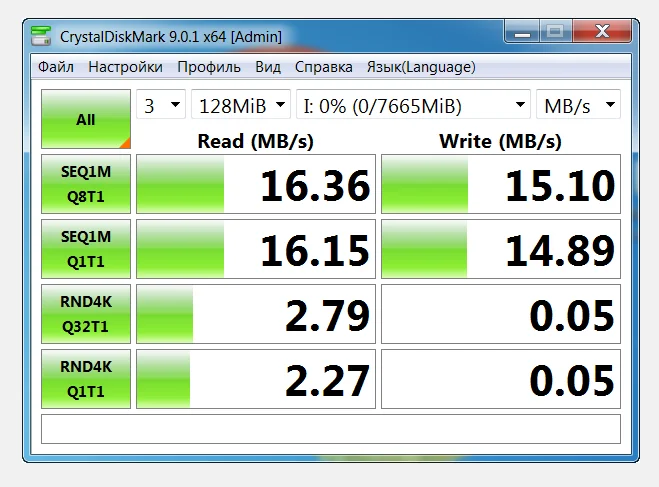Screen dimensions: 659x487
Task: Select the RND4K Q32T1 write value 0.05
Action: click(x=501, y=314)
